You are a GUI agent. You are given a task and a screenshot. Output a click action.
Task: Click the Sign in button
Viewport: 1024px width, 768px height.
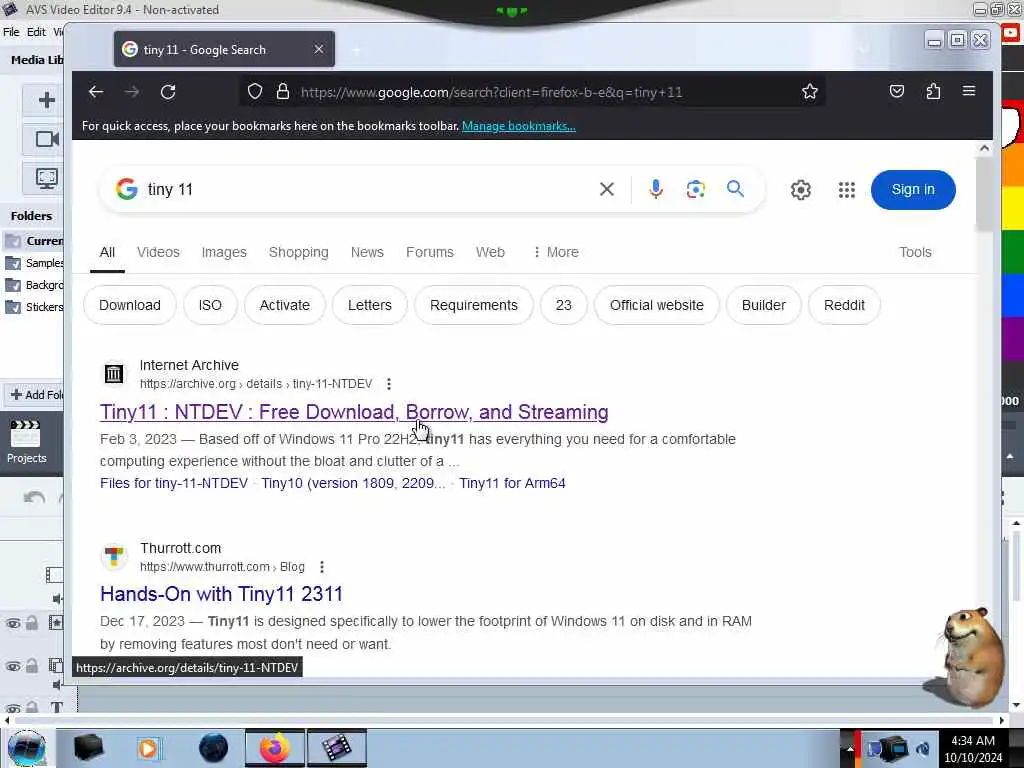click(x=913, y=190)
